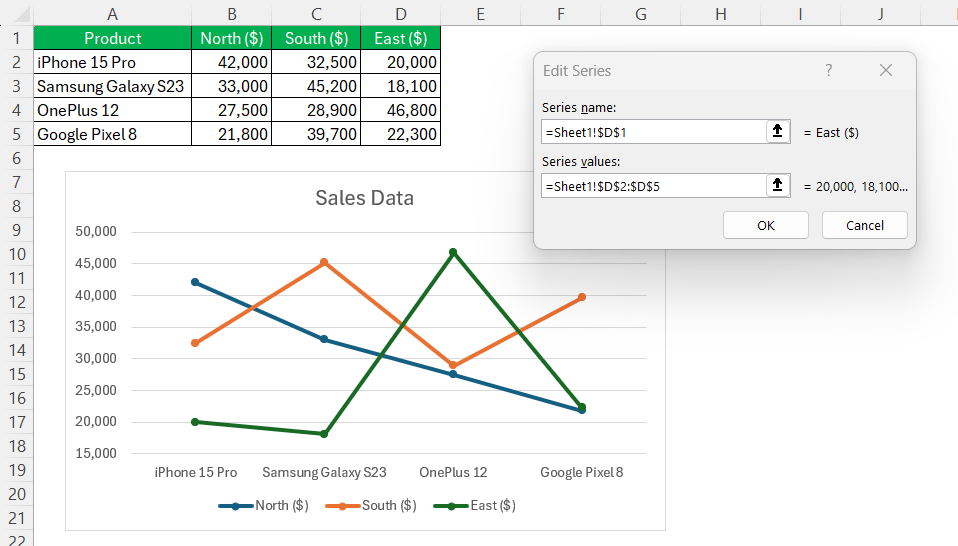
Task: Select row 1 header
Action: click(x=16, y=38)
